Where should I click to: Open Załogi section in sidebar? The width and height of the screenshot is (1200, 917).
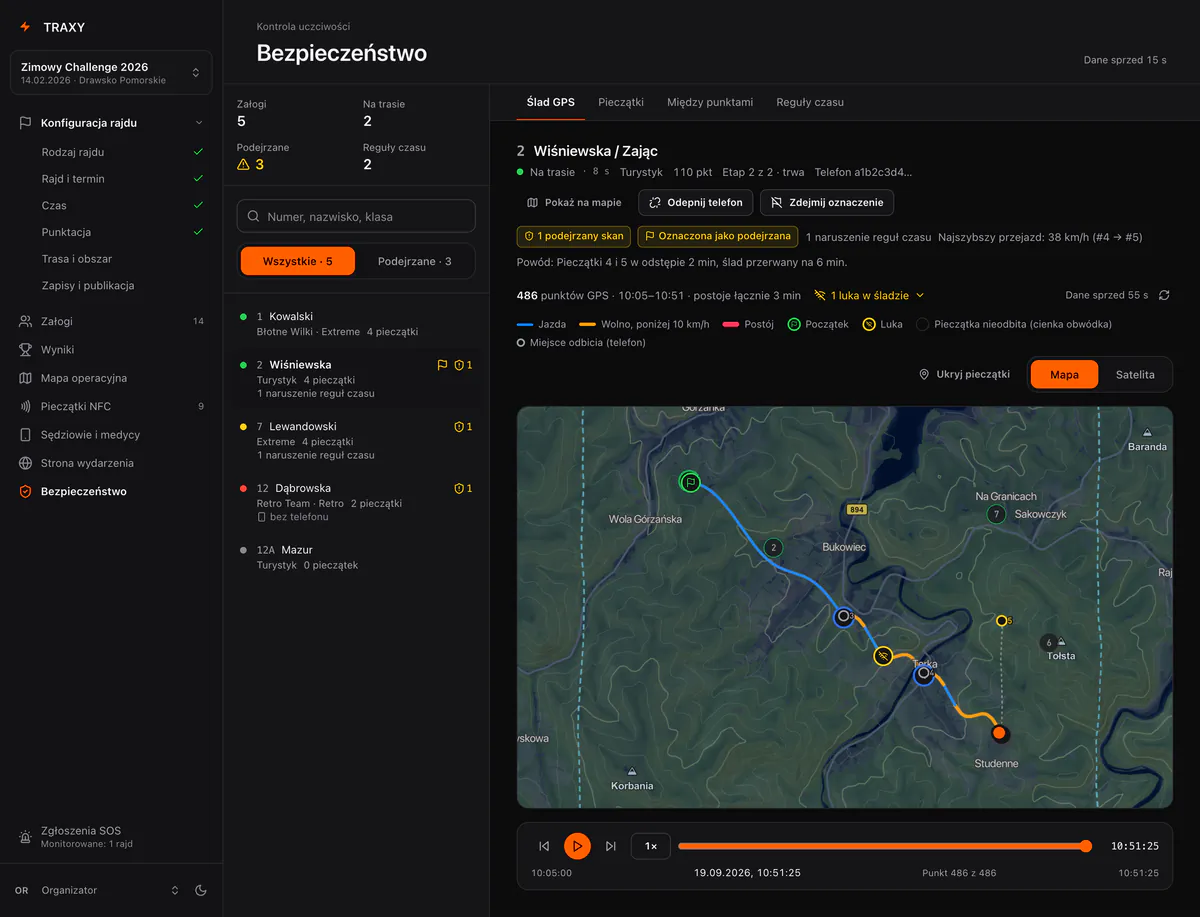(111, 321)
